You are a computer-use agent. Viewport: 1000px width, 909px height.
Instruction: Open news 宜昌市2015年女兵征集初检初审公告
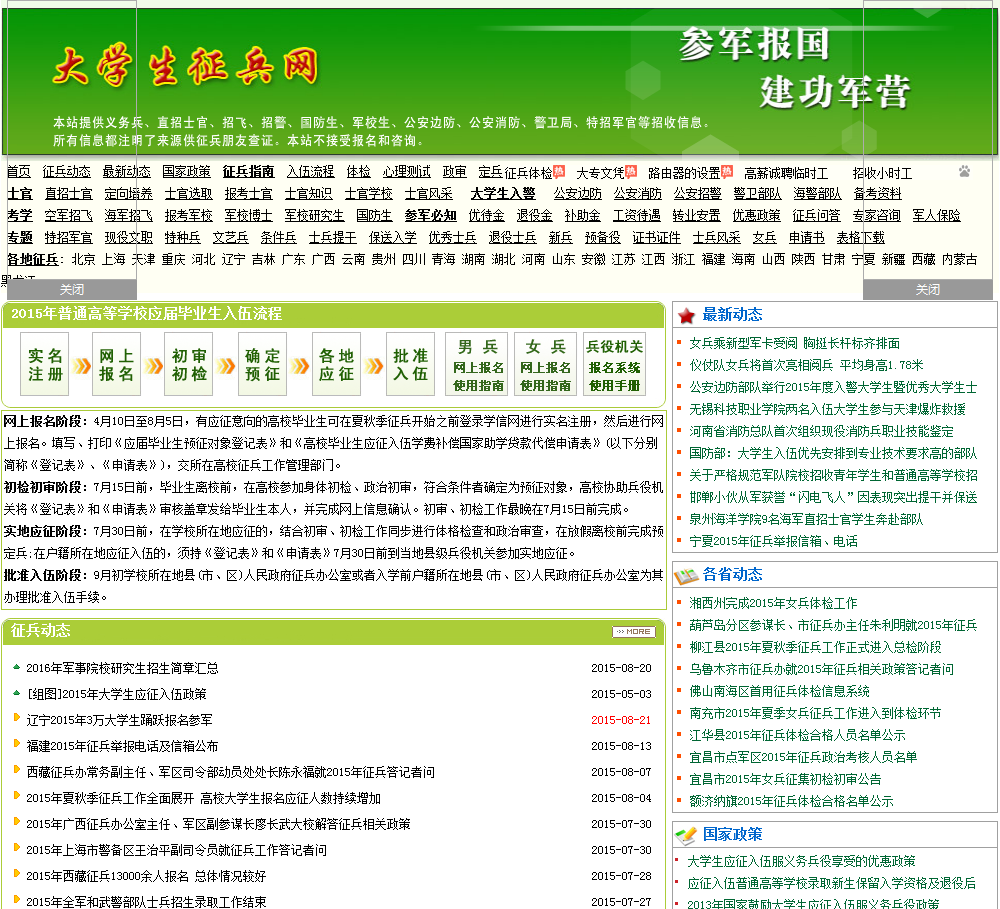click(x=785, y=780)
